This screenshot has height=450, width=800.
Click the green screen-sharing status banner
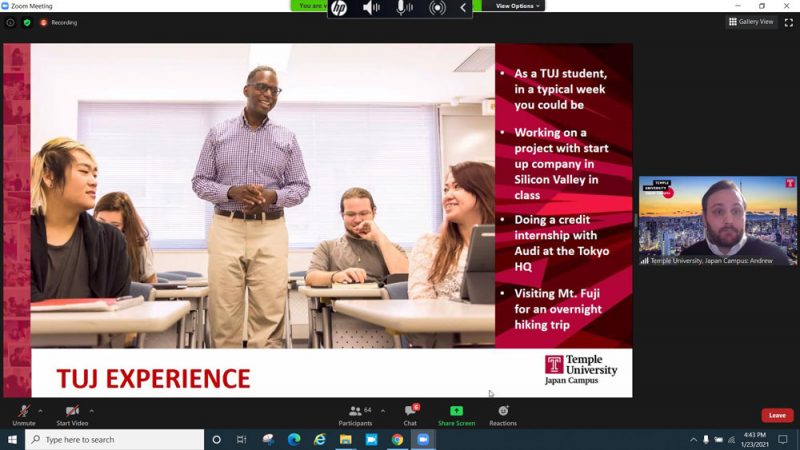pos(309,6)
